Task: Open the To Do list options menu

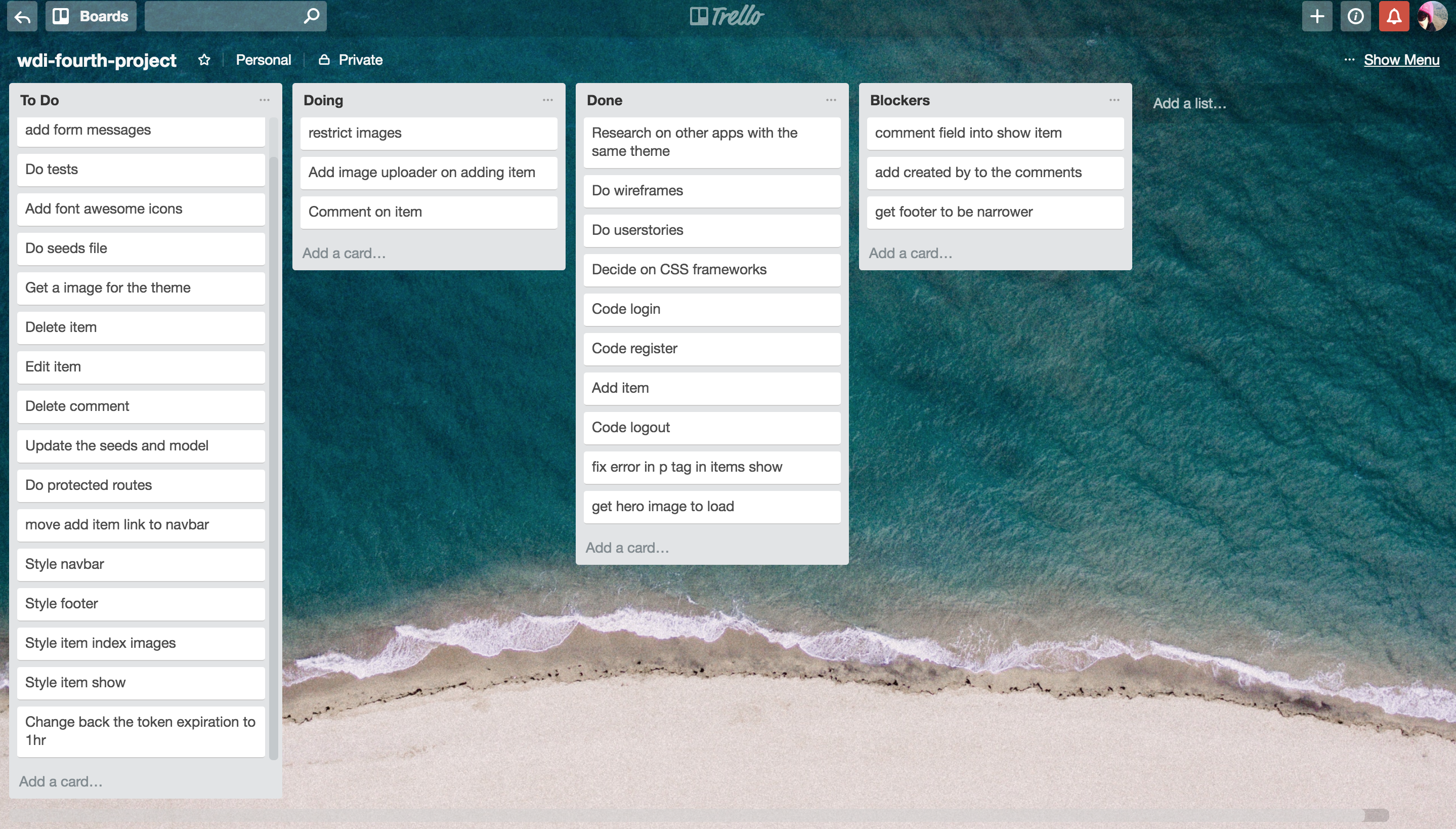Action: click(x=264, y=100)
